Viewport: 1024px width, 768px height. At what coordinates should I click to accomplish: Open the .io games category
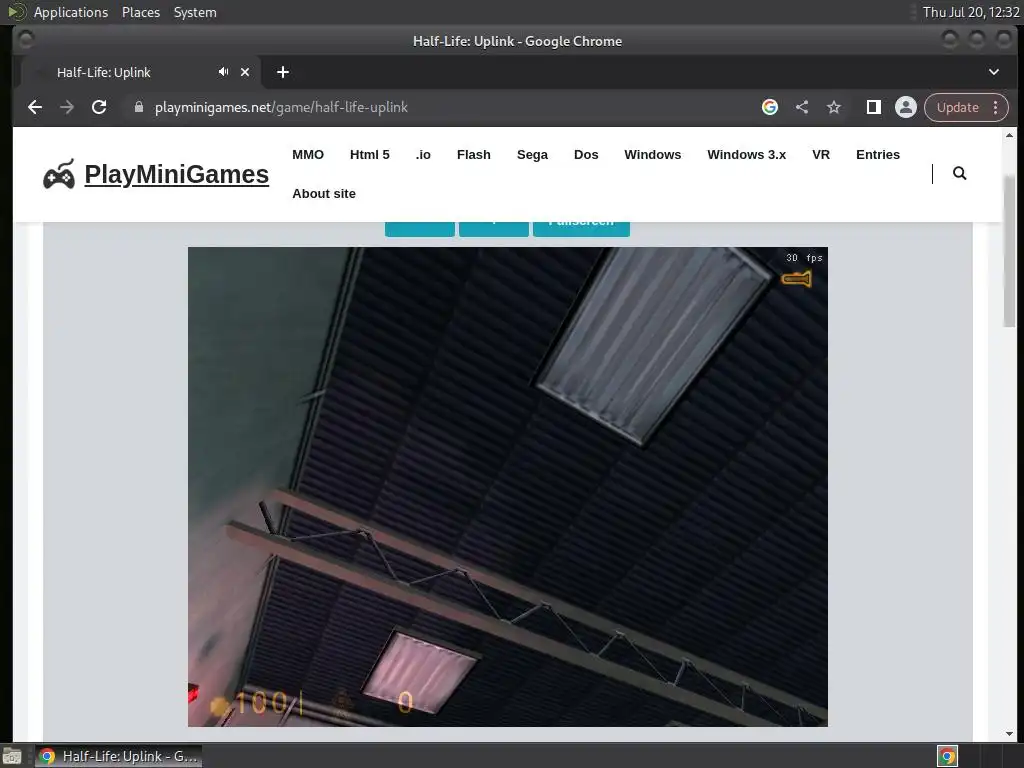(x=423, y=155)
